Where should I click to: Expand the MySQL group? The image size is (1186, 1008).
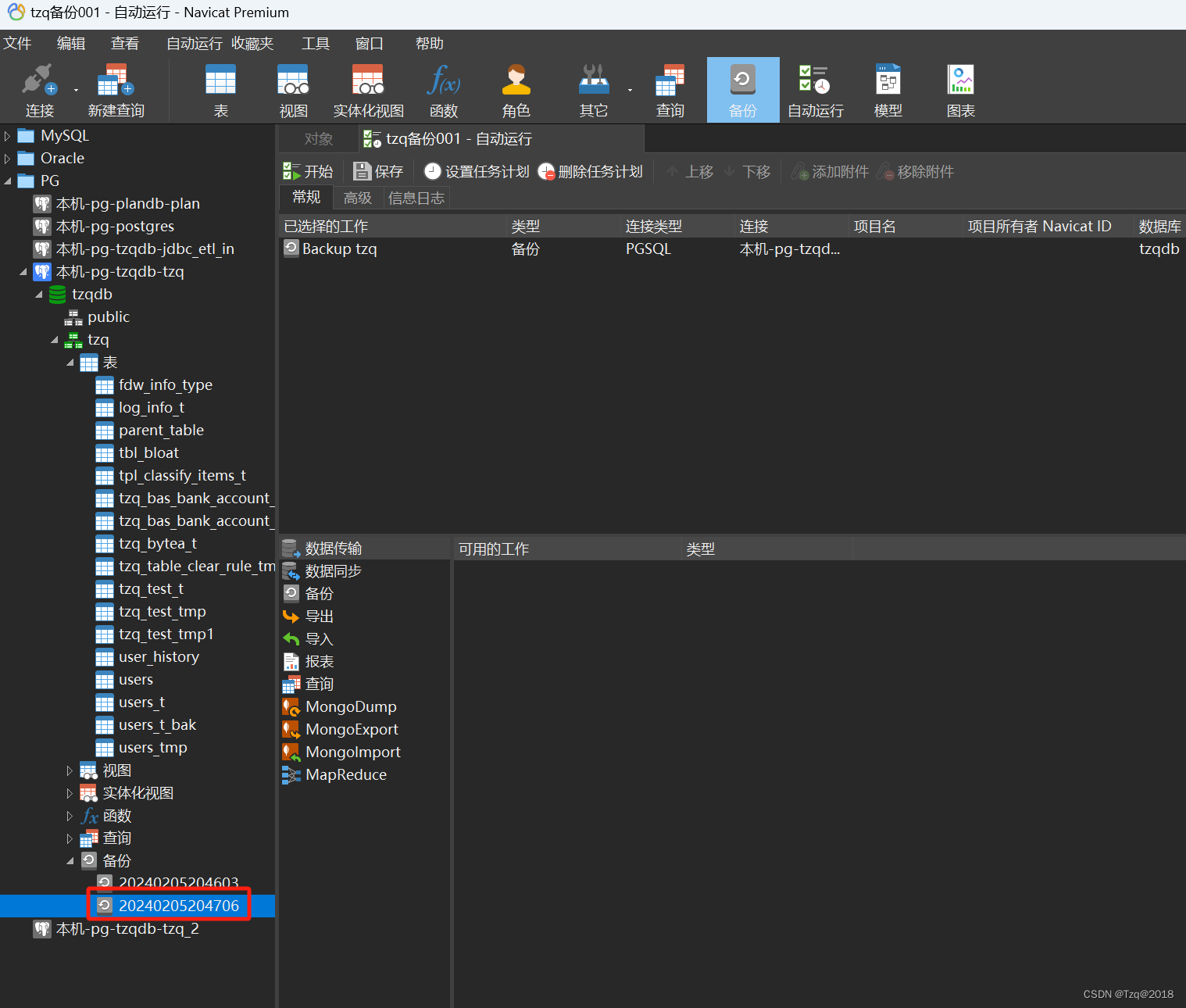7,136
